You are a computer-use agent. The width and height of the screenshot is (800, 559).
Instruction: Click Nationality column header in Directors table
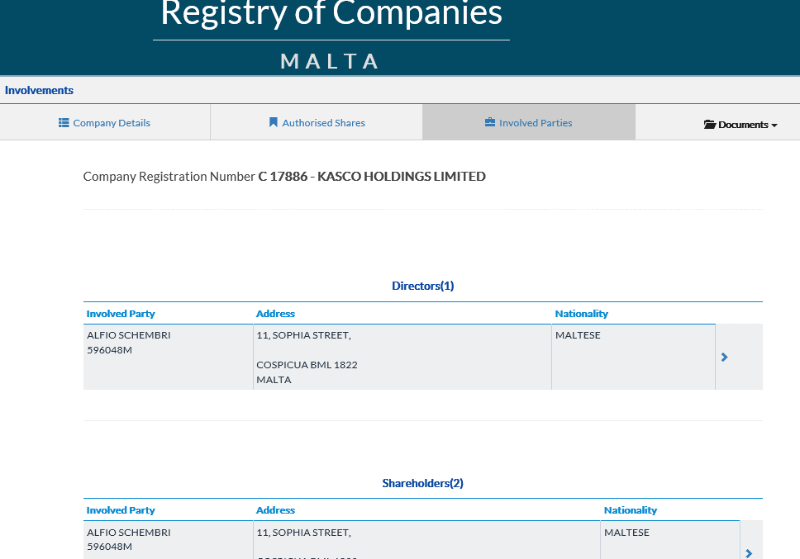[582, 314]
